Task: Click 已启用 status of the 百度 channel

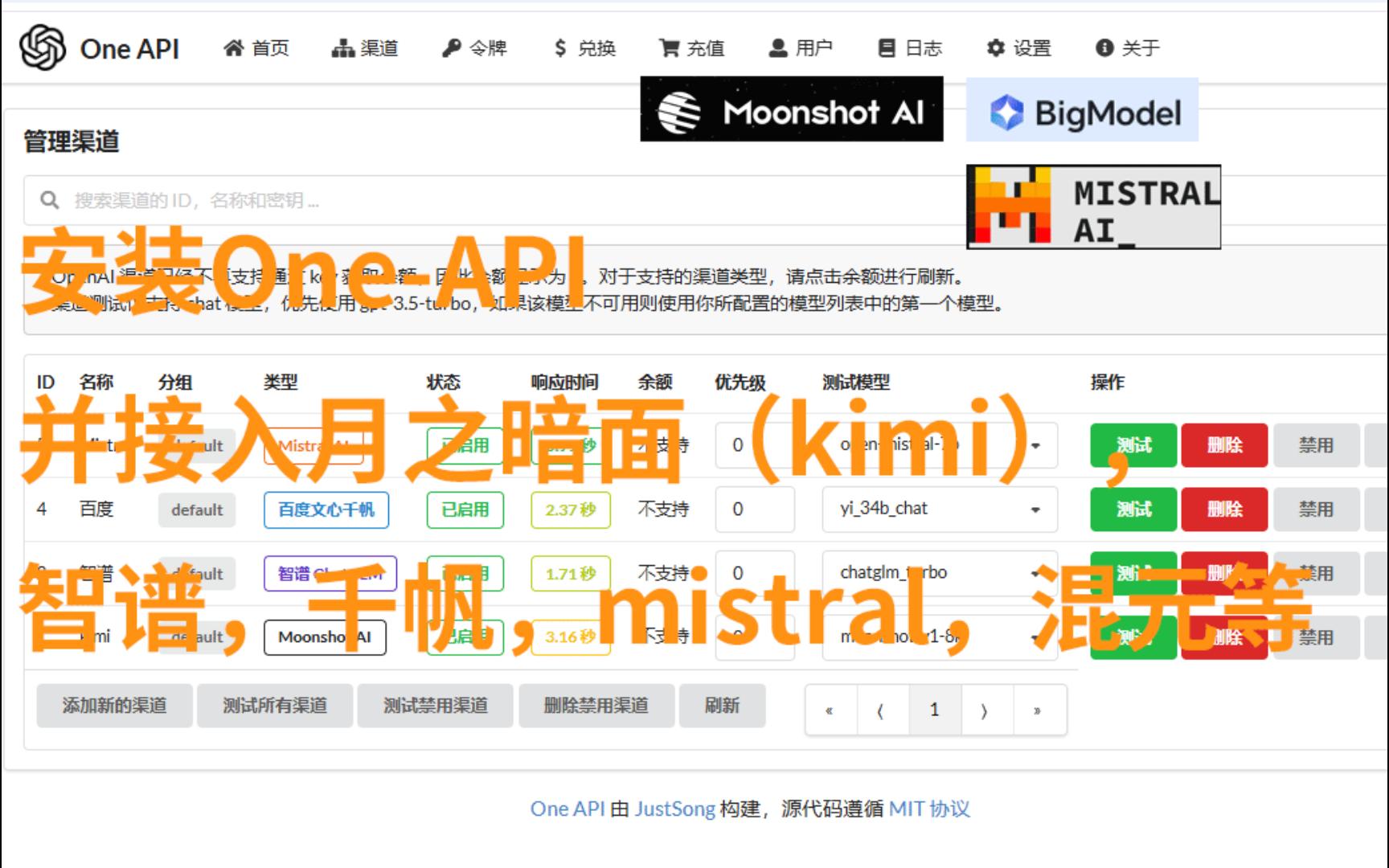Action: pyautogui.click(x=465, y=510)
